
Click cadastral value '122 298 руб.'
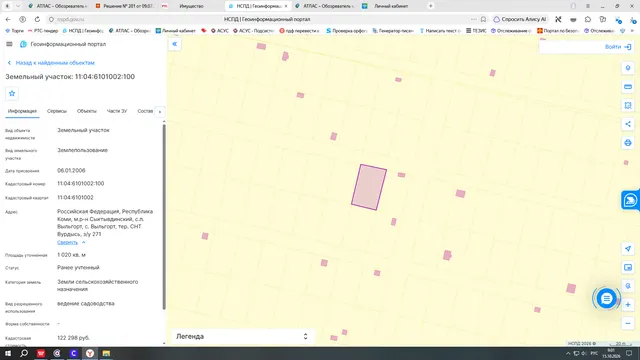pos(73,338)
